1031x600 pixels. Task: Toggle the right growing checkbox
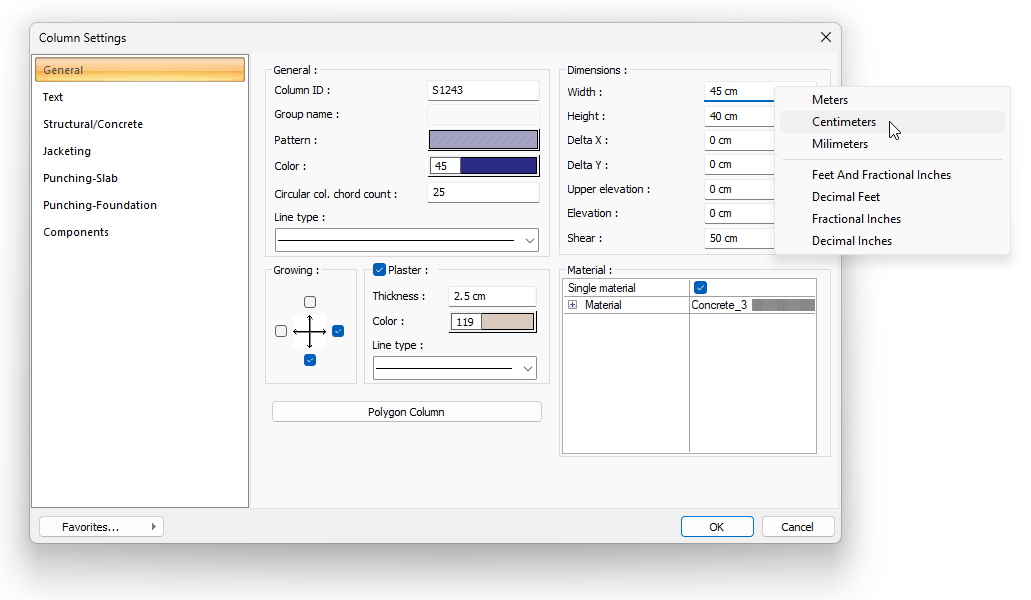[338, 331]
